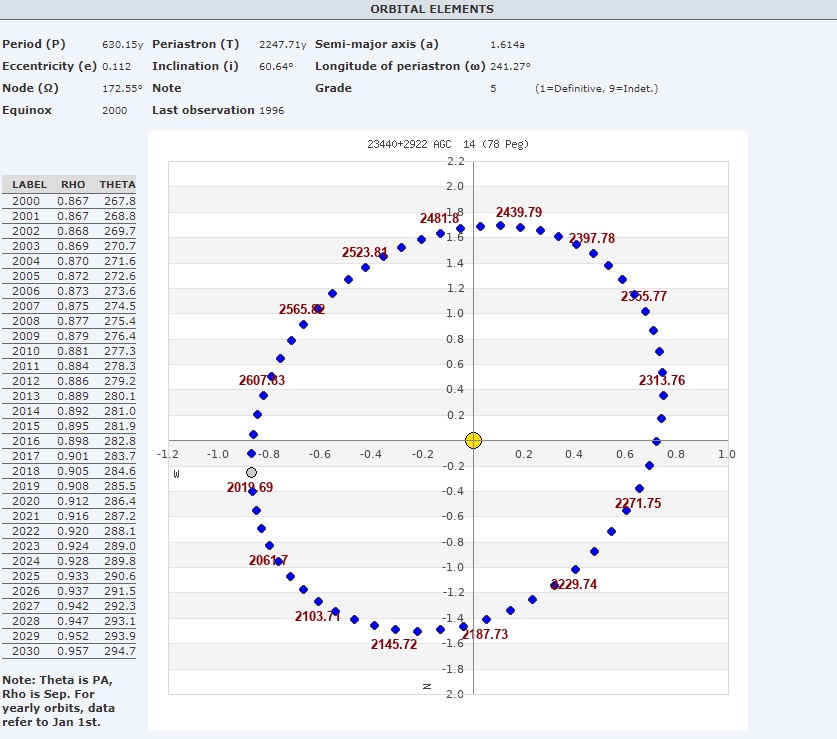The width and height of the screenshot is (837, 739).
Task: Select the 2018 row in ephemeris table
Action: (69, 471)
